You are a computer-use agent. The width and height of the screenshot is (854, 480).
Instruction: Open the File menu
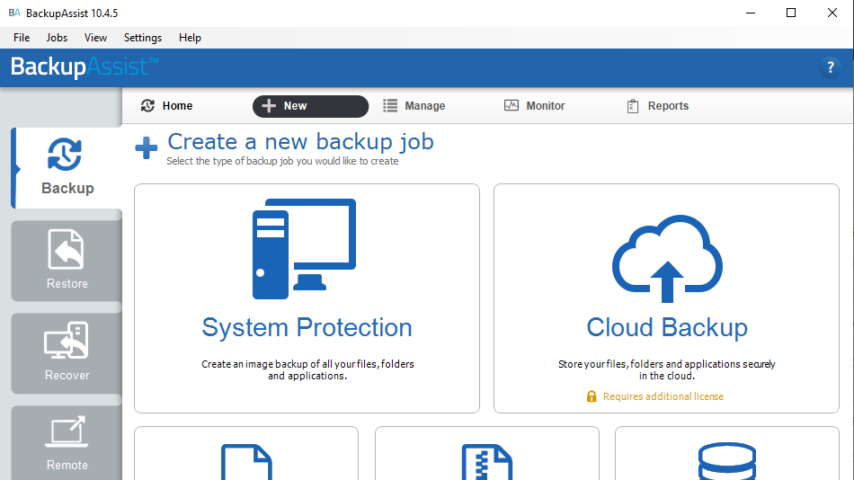point(21,38)
